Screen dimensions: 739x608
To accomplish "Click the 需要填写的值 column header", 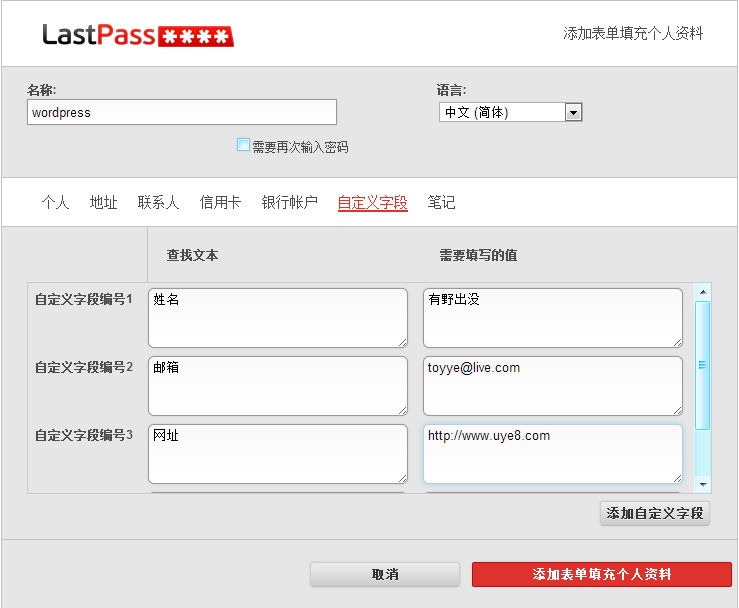I will coord(478,255).
